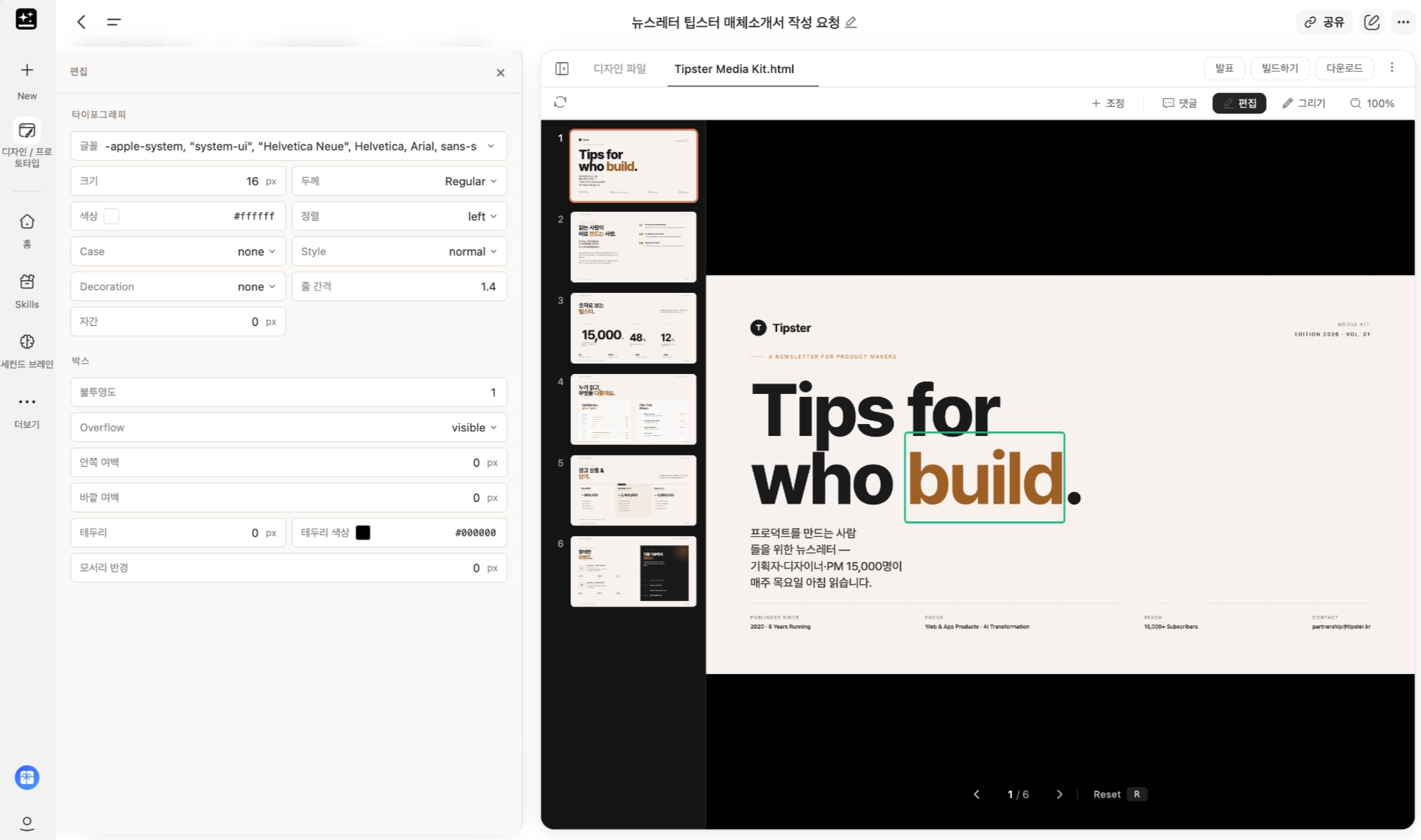Edit the 줄 간격 line height field
This screenshot has height=840, width=1421.
[x=399, y=286]
